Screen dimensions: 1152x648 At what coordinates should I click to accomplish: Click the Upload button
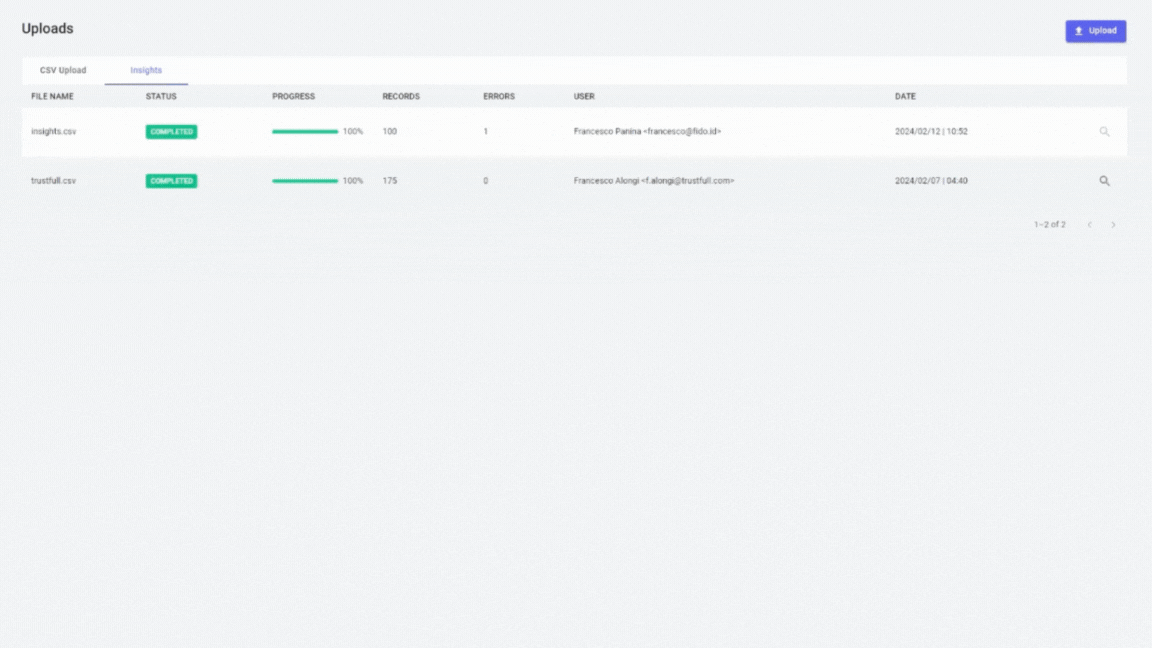pyautogui.click(x=1095, y=31)
